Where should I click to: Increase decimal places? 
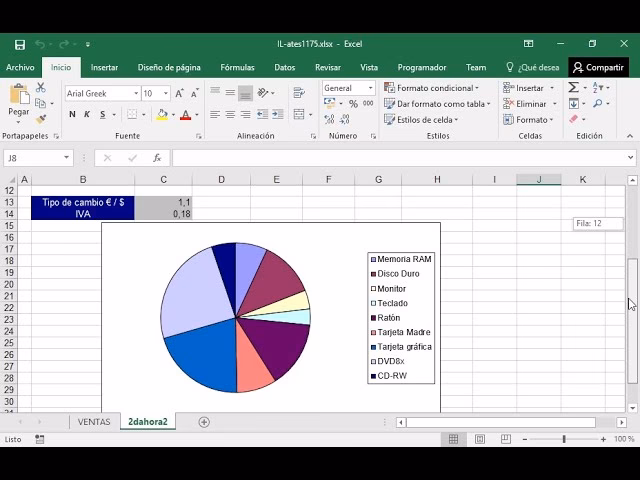tap(329, 119)
